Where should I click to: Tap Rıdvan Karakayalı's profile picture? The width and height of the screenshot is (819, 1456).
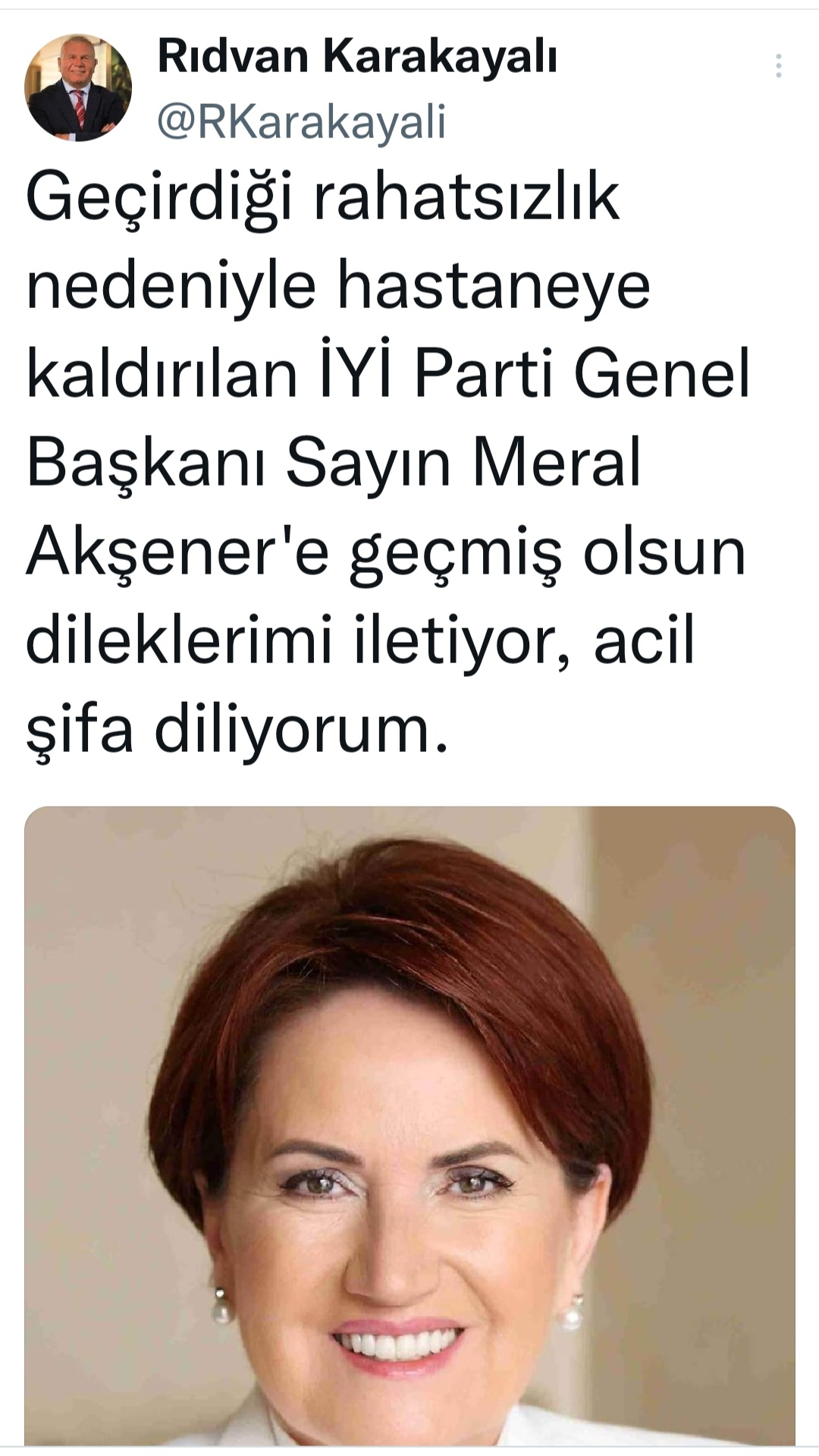(78, 87)
